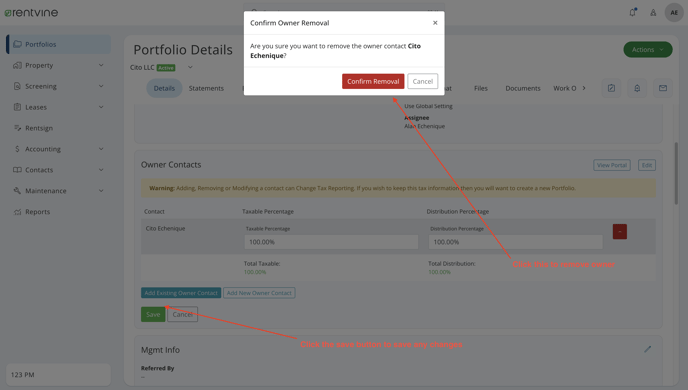Image resolution: width=688 pixels, height=390 pixels.
Task: Click the Maintenance wrench icon
Action: tap(18, 191)
